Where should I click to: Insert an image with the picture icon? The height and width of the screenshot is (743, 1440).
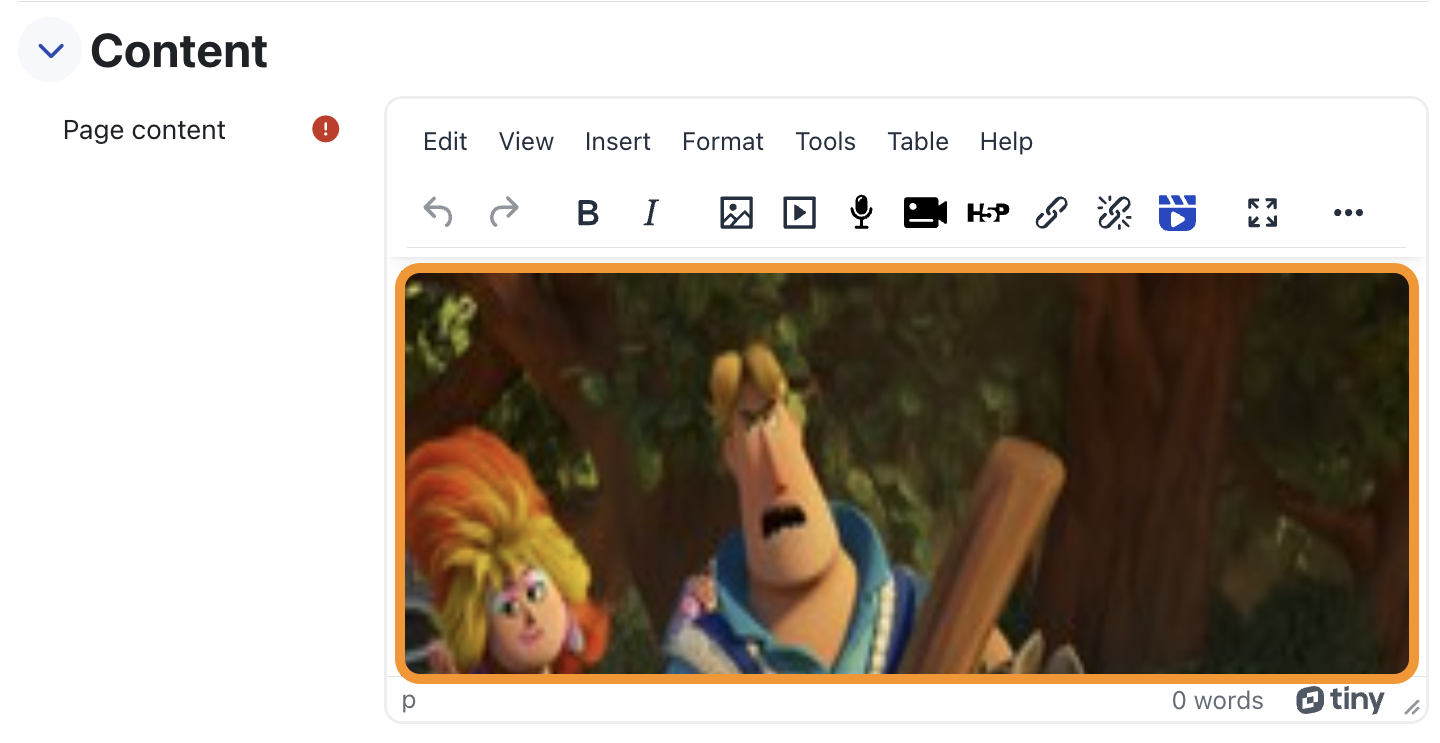point(736,212)
